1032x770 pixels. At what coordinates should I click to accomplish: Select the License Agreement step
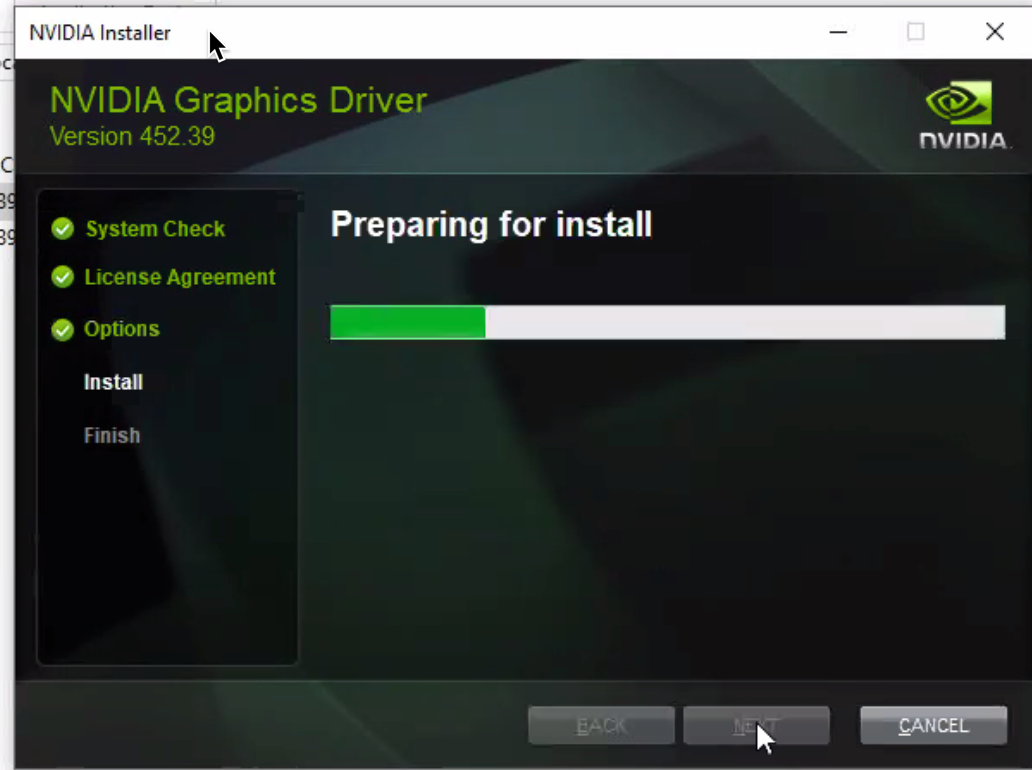click(x=180, y=277)
